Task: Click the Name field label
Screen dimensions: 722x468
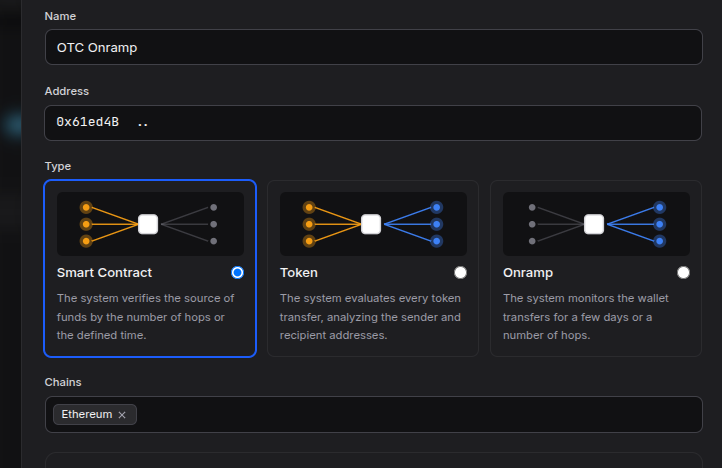Action: click(x=60, y=16)
